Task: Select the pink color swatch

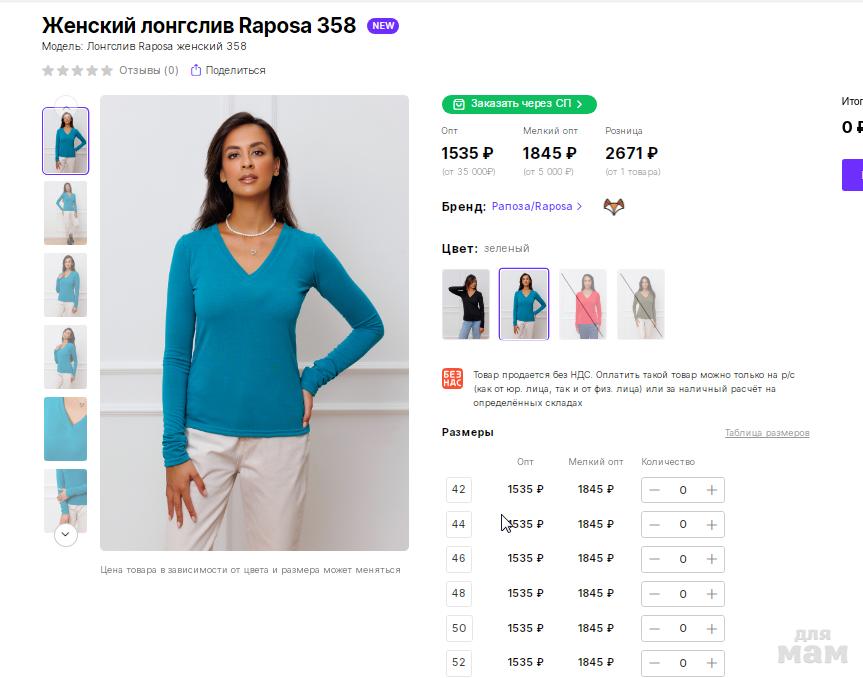Action: [582, 304]
